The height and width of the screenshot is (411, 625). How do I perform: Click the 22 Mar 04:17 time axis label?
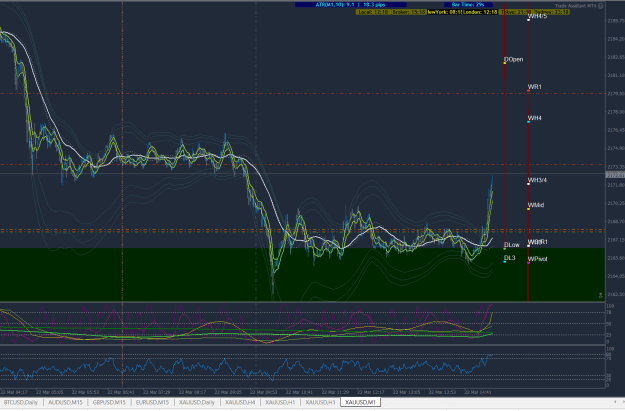[16, 392]
